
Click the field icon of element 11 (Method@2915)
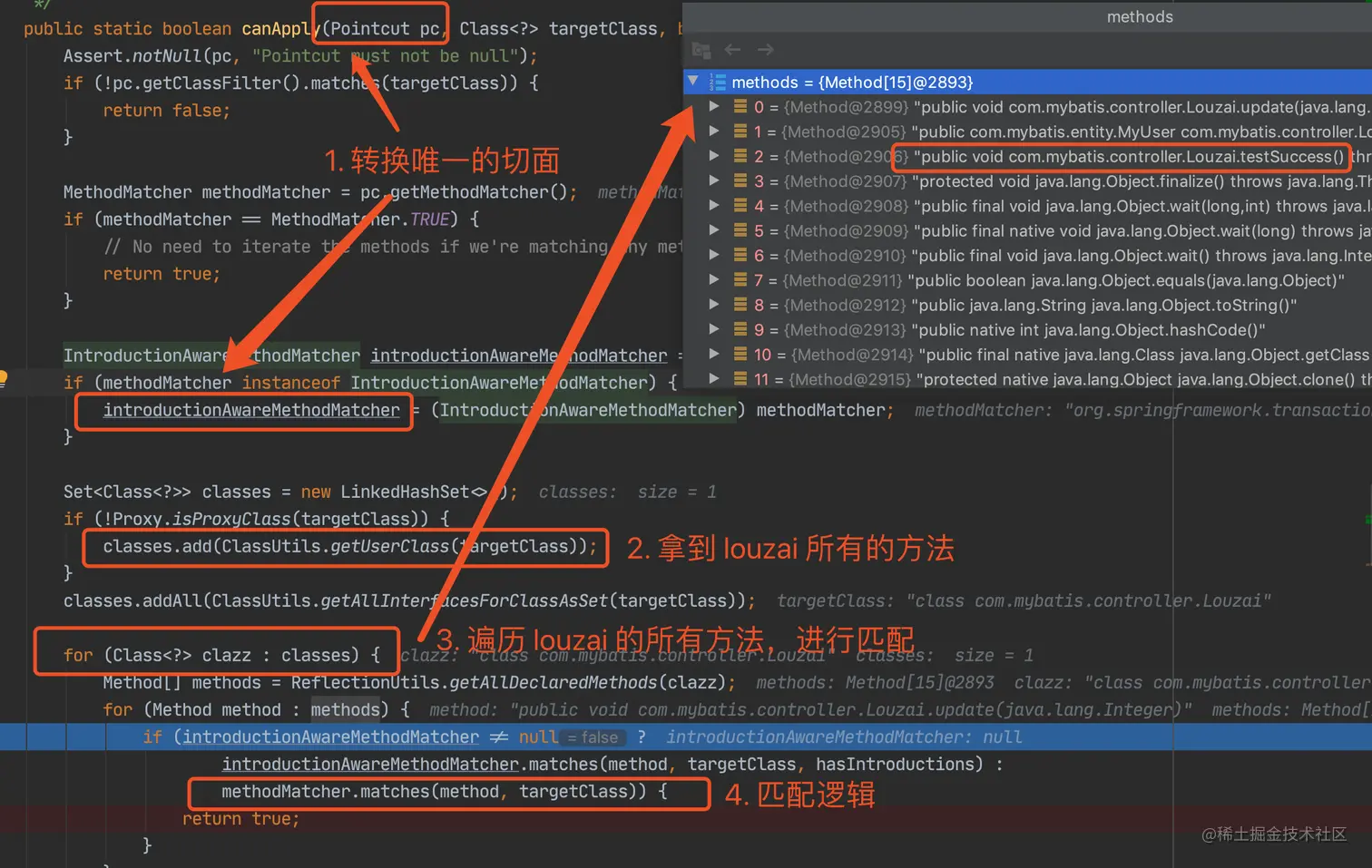click(x=740, y=379)
